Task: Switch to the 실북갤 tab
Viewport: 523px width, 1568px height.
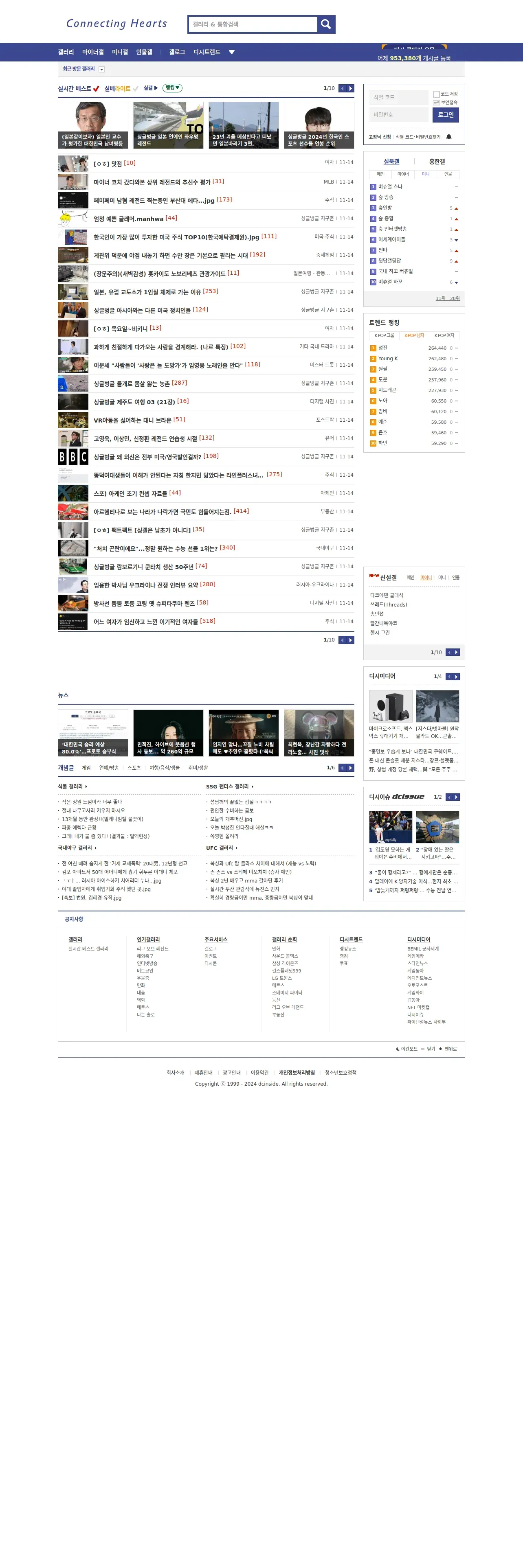Action: pyautogui.click(x=391, y=161)
